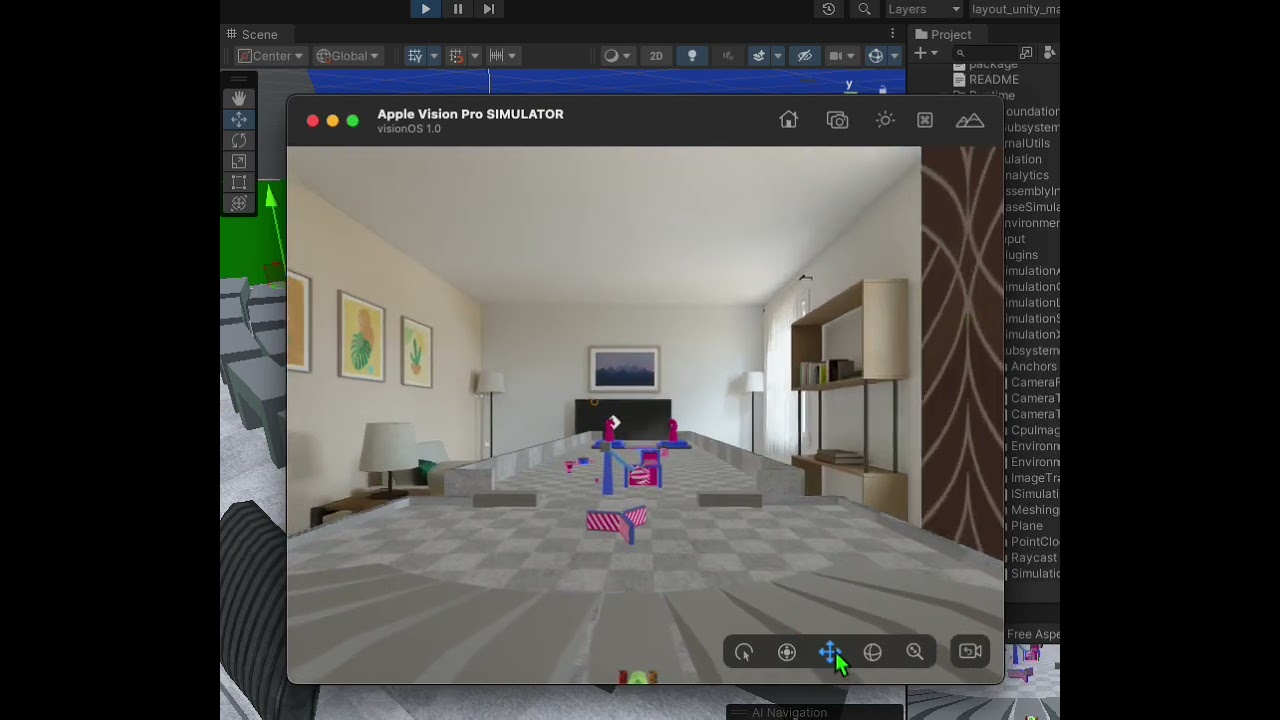1280x720 pixels.
Task: Capture a screenshot with the simulator camera icon
Action: pyautogui.click(x=837, y=120)
